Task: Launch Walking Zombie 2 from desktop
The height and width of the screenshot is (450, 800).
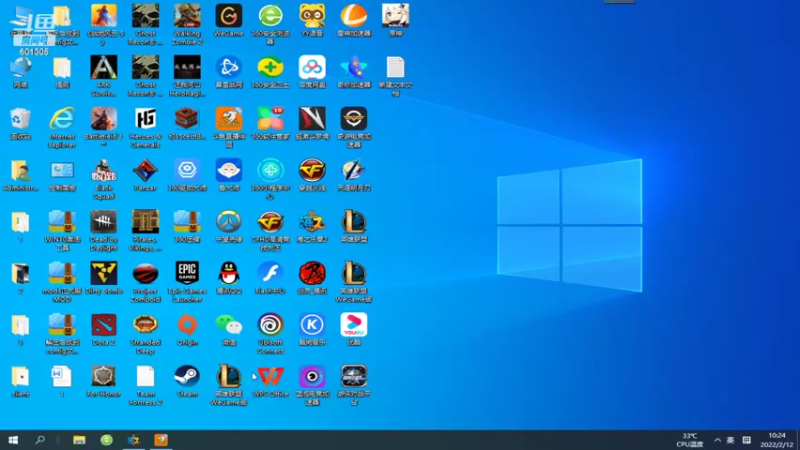Action: (187, 24)
